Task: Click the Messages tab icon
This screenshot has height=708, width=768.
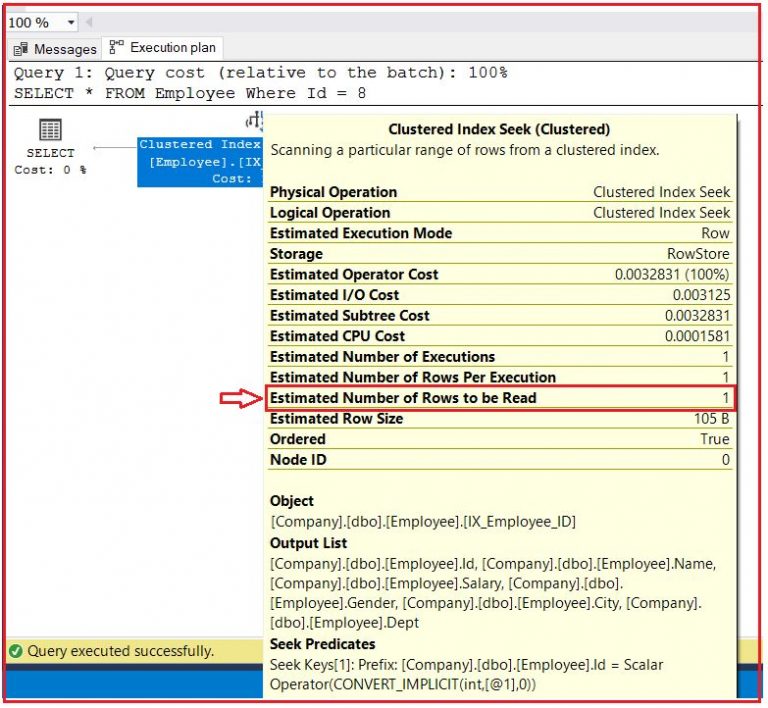Action: point(21,49)
